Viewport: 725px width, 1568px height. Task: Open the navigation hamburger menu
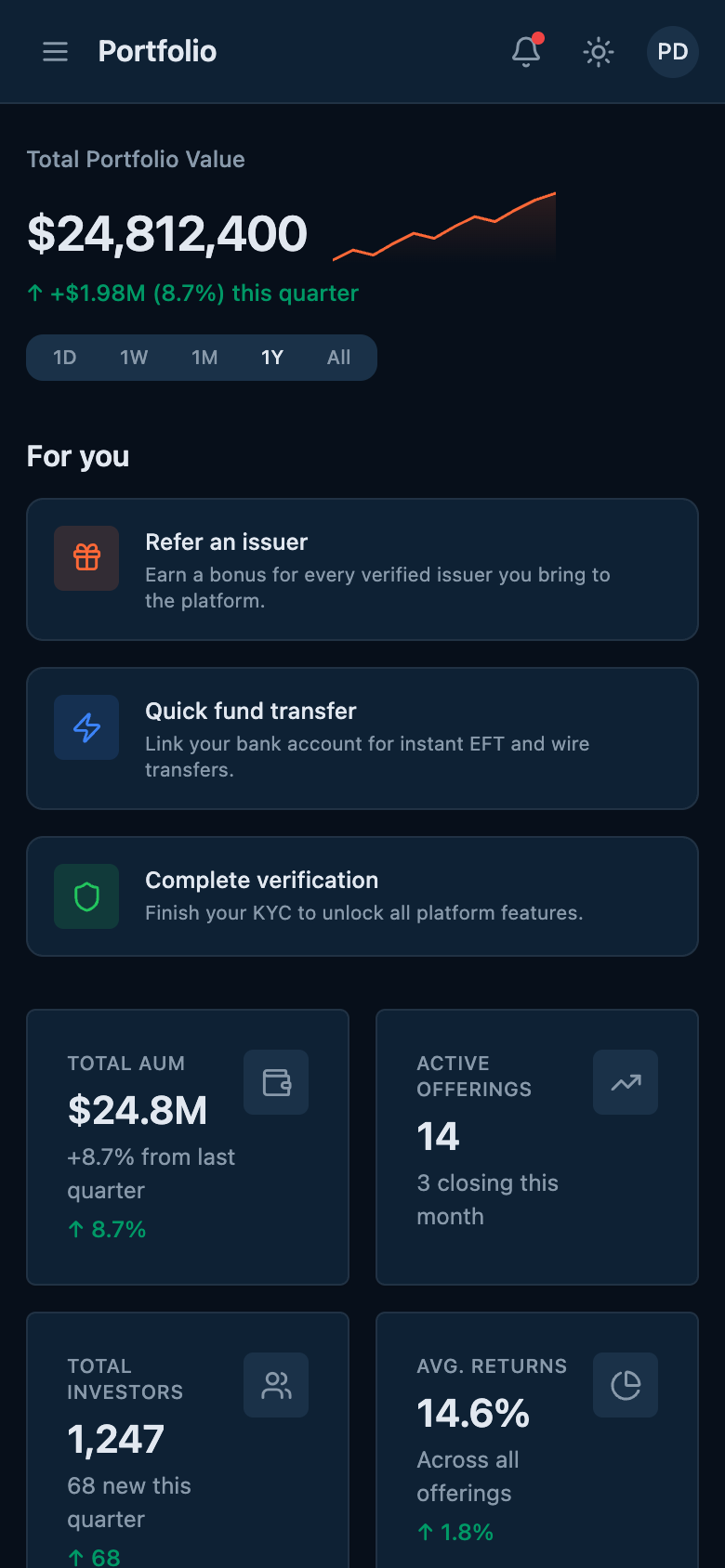tap(56, 52)
